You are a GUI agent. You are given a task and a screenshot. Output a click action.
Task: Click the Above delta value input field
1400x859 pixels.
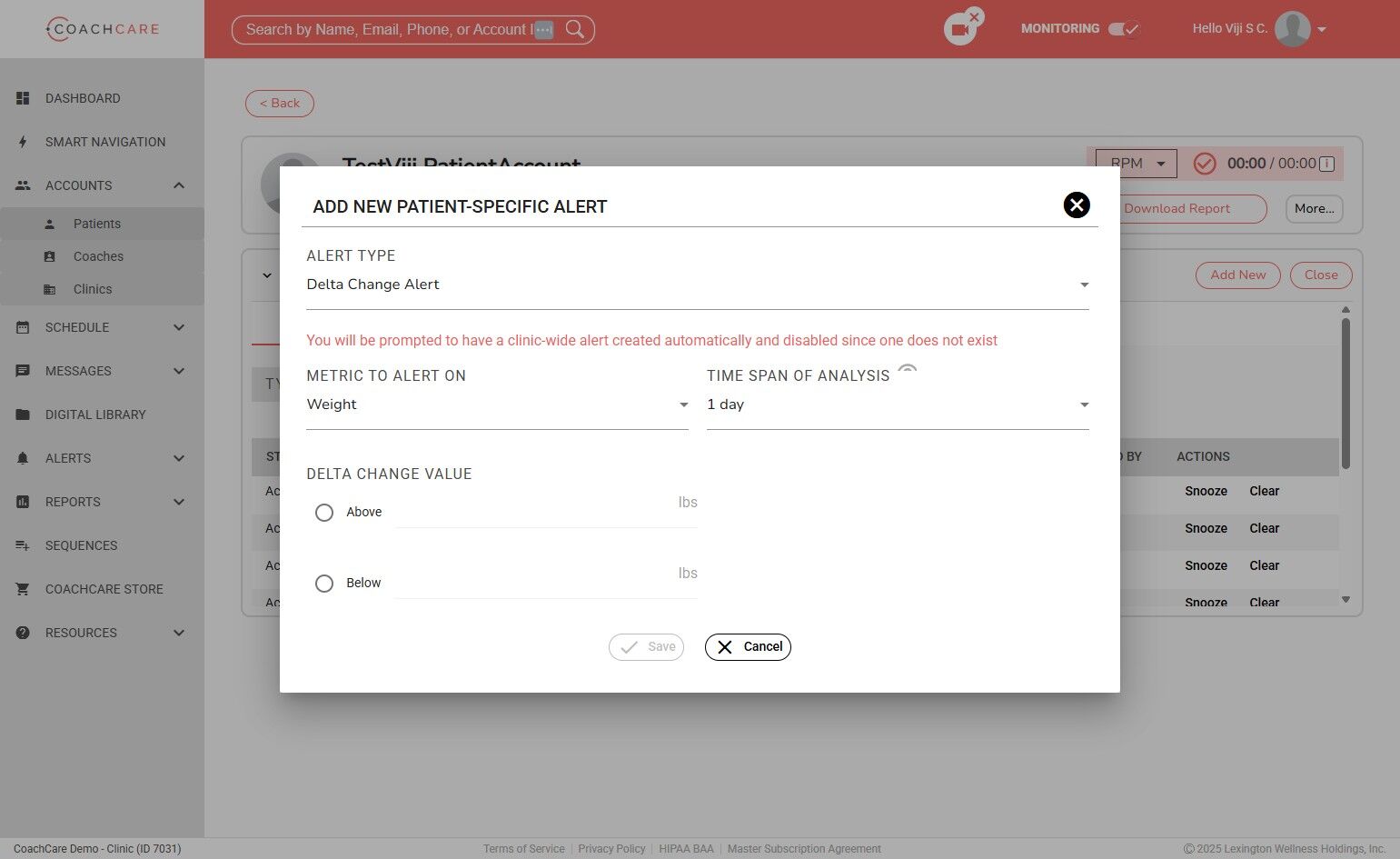pyautogui.click(x=536, y=512)
